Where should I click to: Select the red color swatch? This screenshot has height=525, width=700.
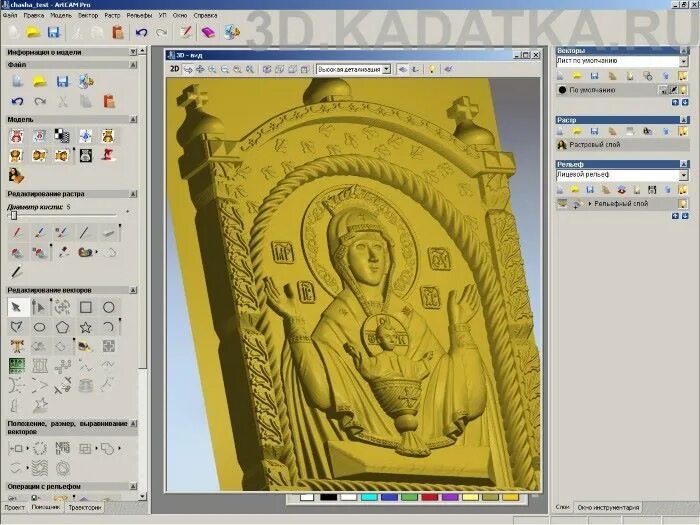[429, 497]
